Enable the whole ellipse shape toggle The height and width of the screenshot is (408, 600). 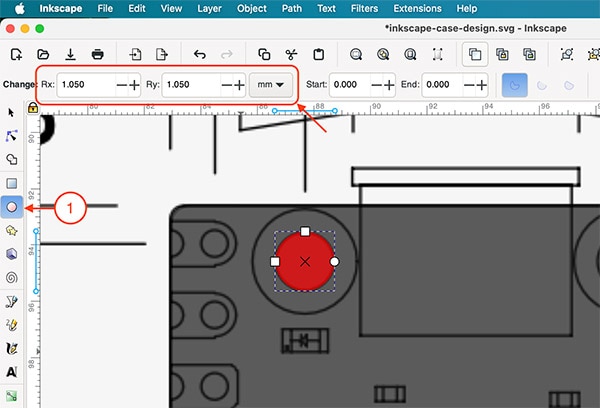click(x=514, y=86)
